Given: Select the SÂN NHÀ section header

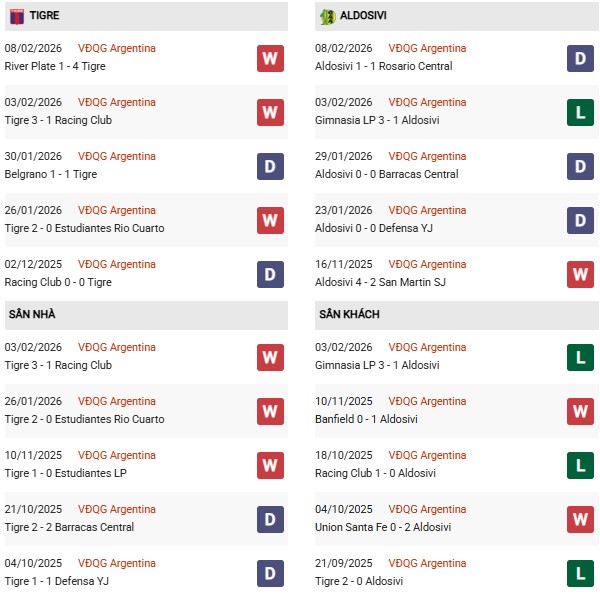Looking at the screenshot, I should [x=32, y=314].
